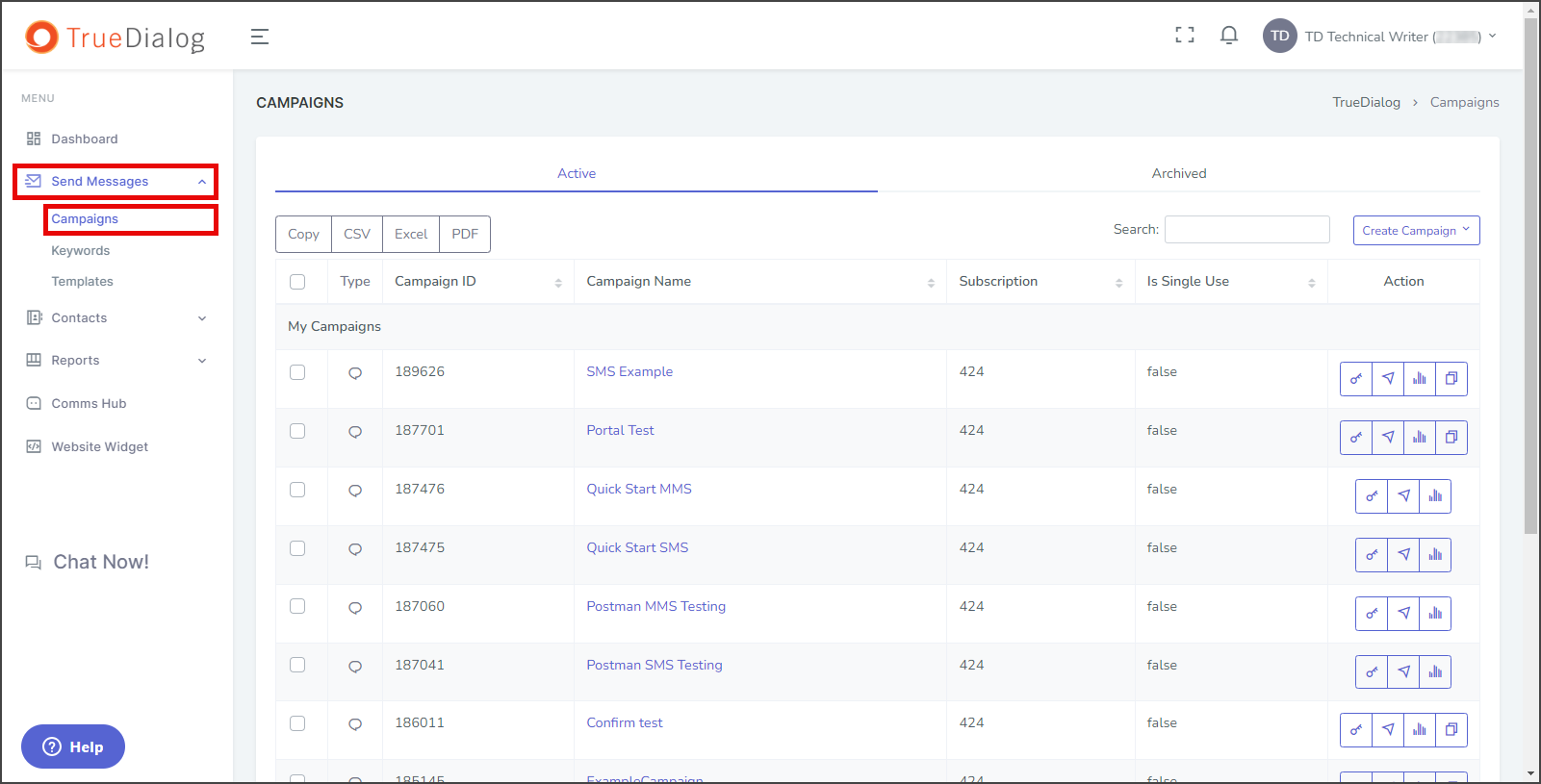Click into the Search input field
1541x784 pixels.
click(x=1247, y=229)
